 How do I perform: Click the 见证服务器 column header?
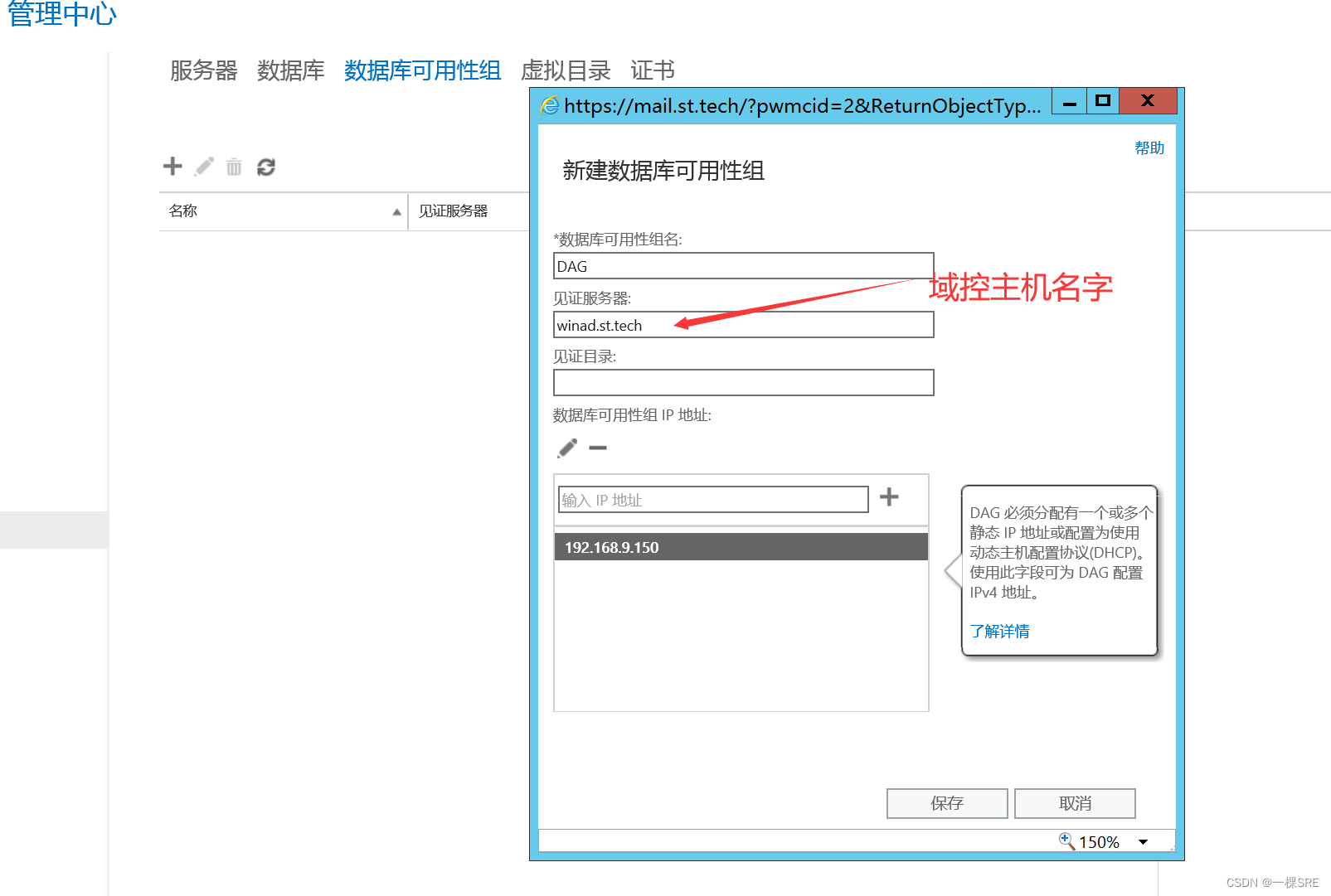[469, 211]
